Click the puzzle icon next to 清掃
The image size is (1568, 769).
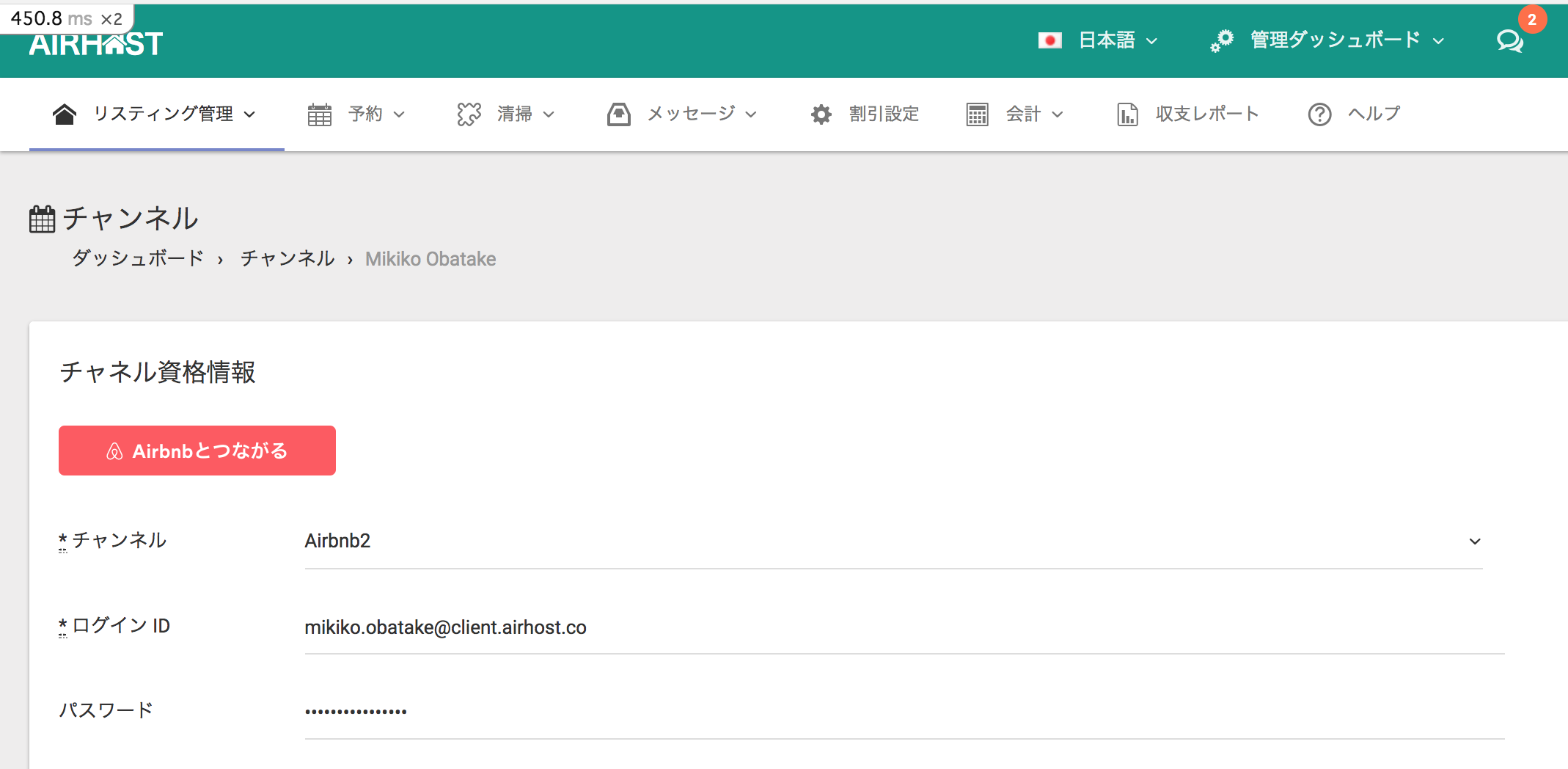pyautogui.click(x=469, y=114)
